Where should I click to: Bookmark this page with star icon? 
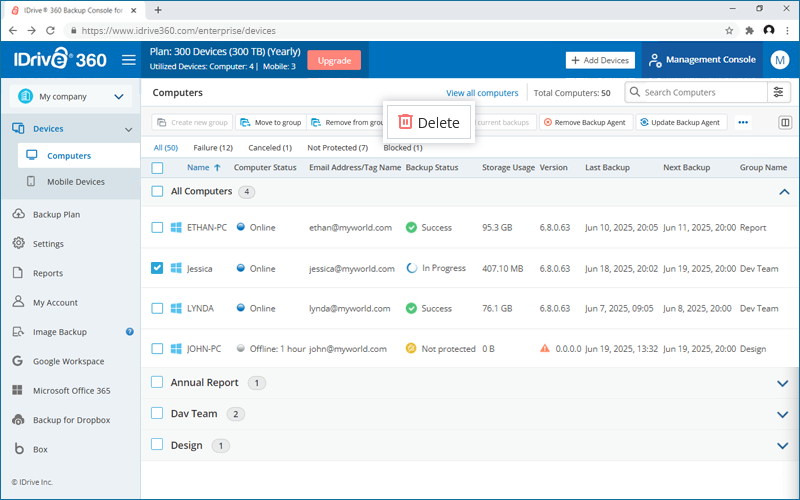(729, 31)
